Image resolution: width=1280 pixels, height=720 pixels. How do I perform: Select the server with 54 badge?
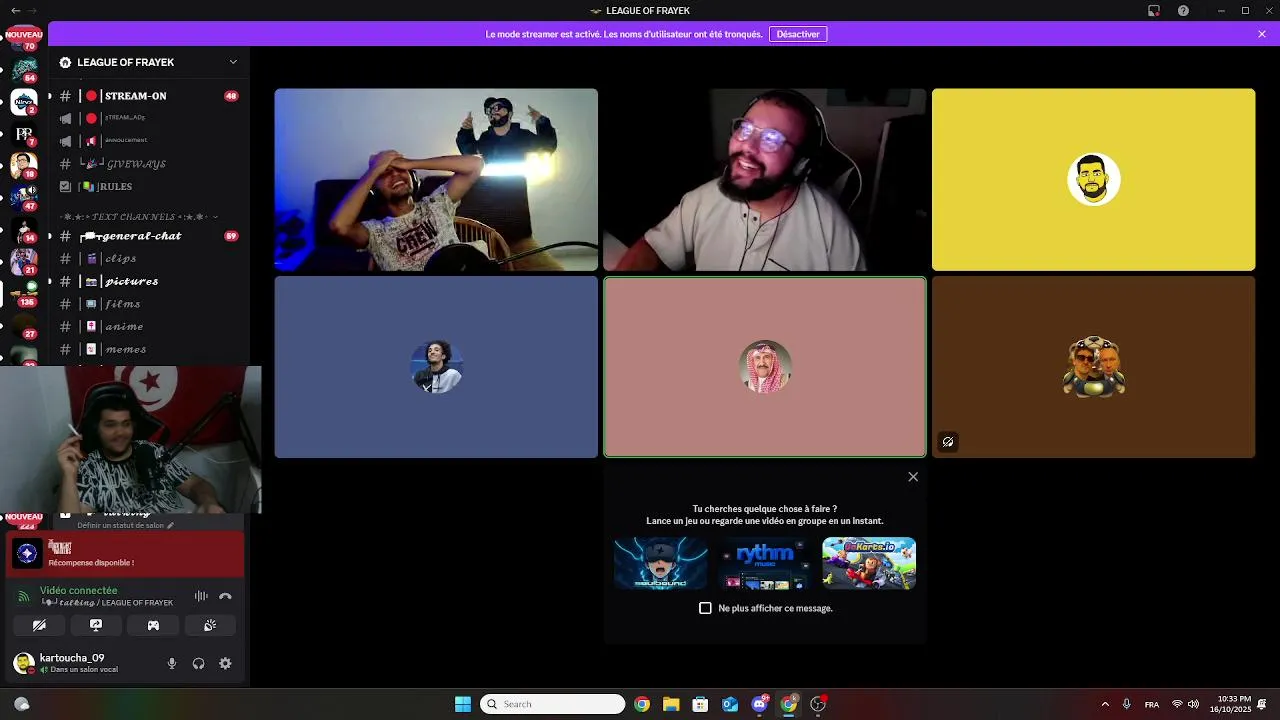tap(24, 68)
